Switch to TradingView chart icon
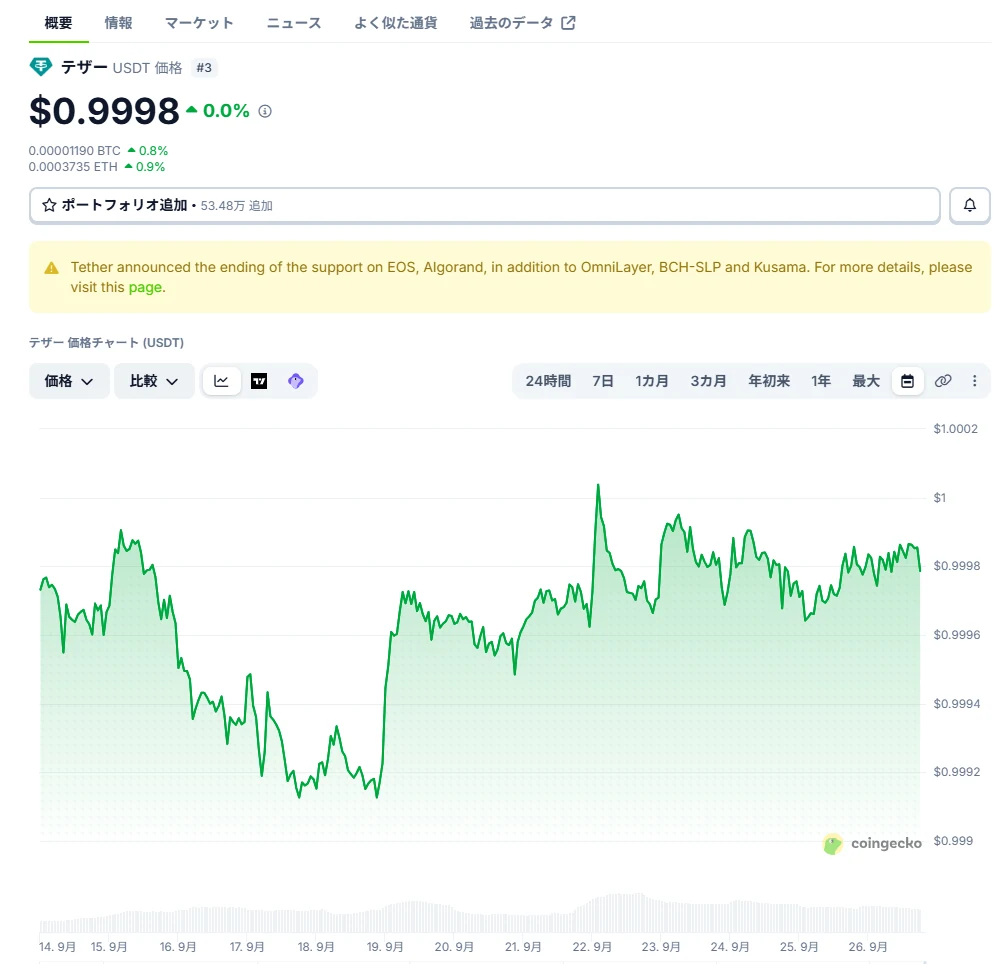 [259, 381]
